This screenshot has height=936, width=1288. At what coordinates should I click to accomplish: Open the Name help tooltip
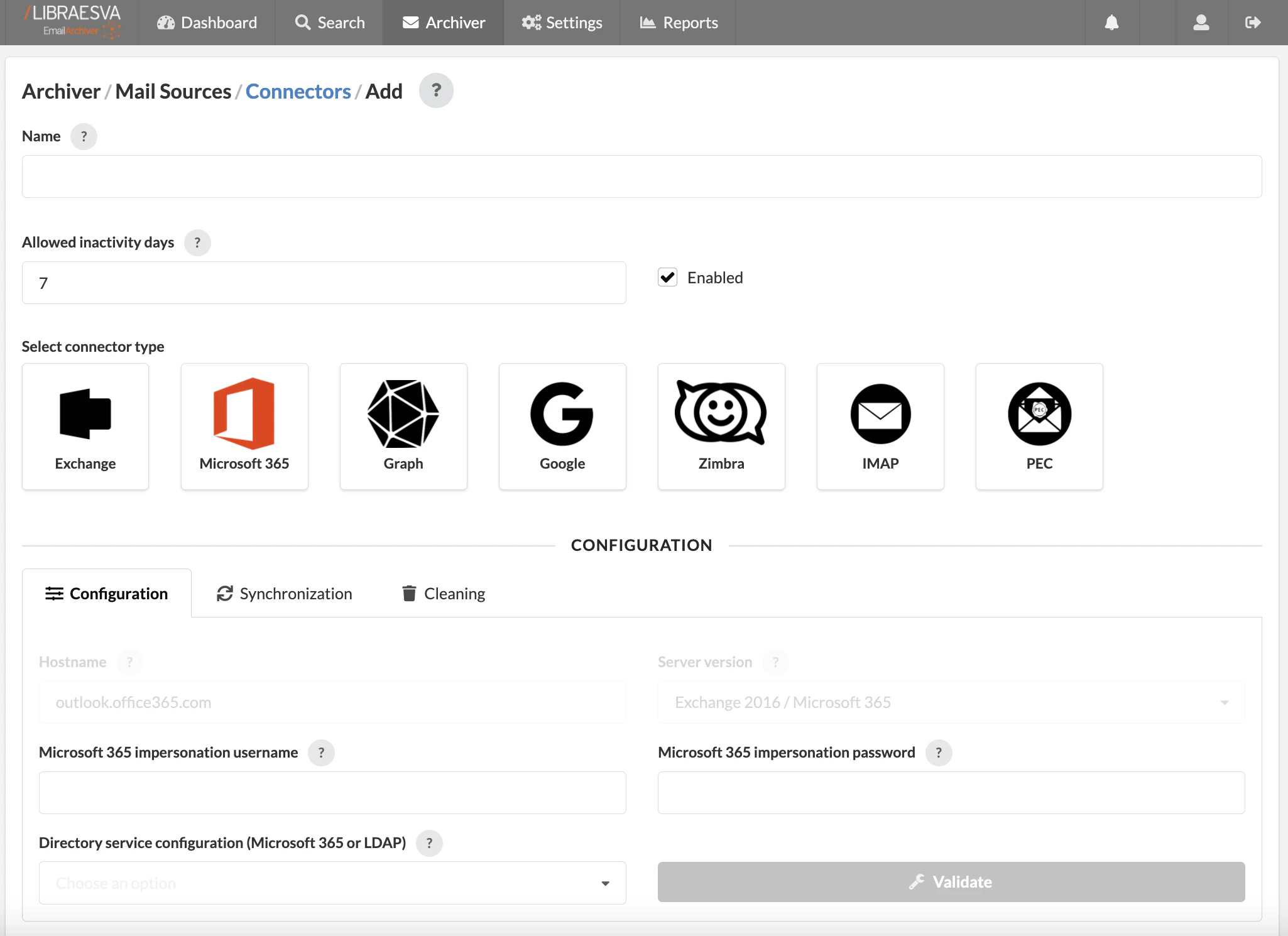coord(84,136)
